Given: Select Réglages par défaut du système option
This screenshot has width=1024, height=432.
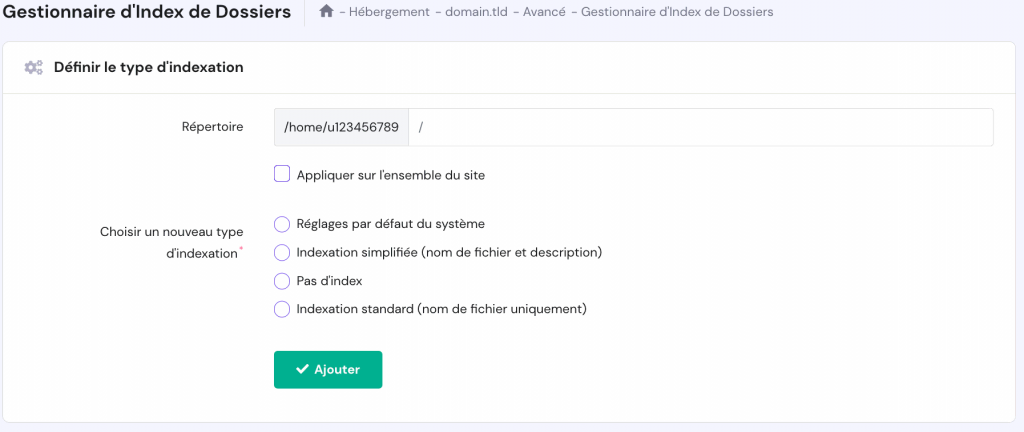Looking at the screenshot, I should [x=282, y=224].
